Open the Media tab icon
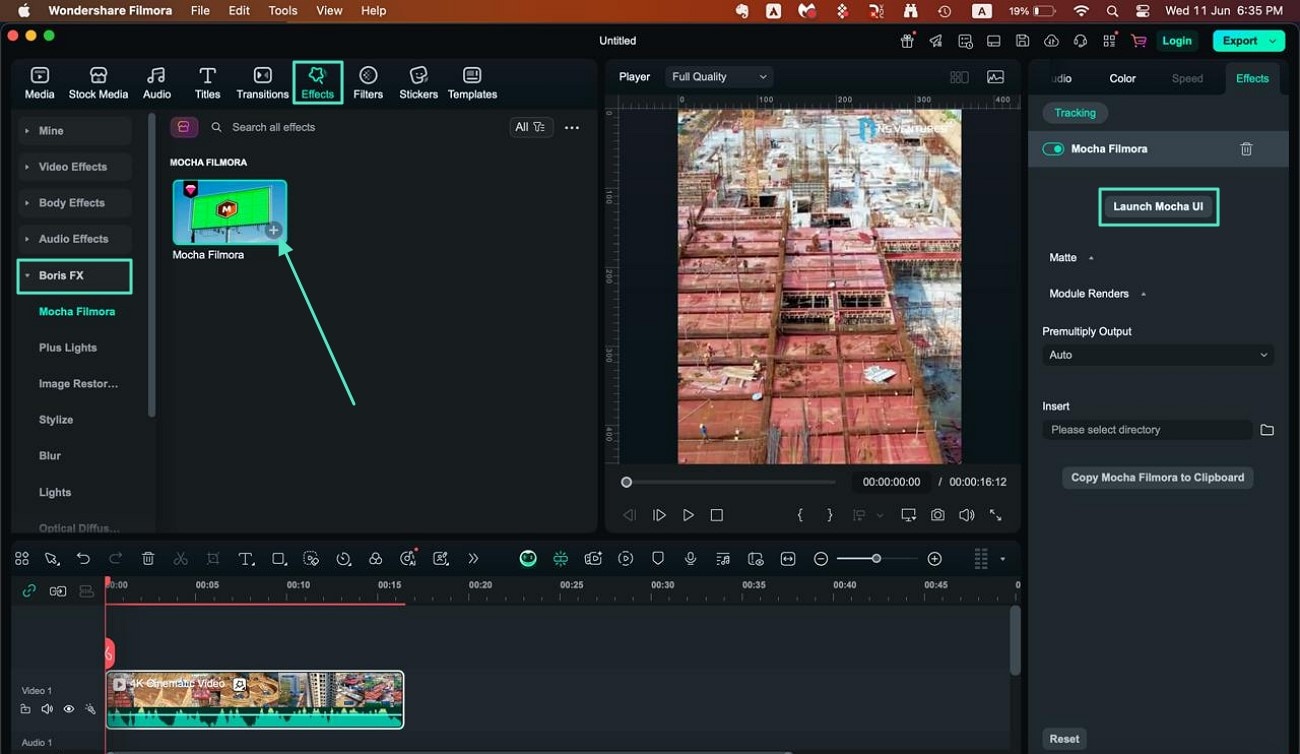The width and height of the screenshot is (1300, 754). tap(39, 76)
